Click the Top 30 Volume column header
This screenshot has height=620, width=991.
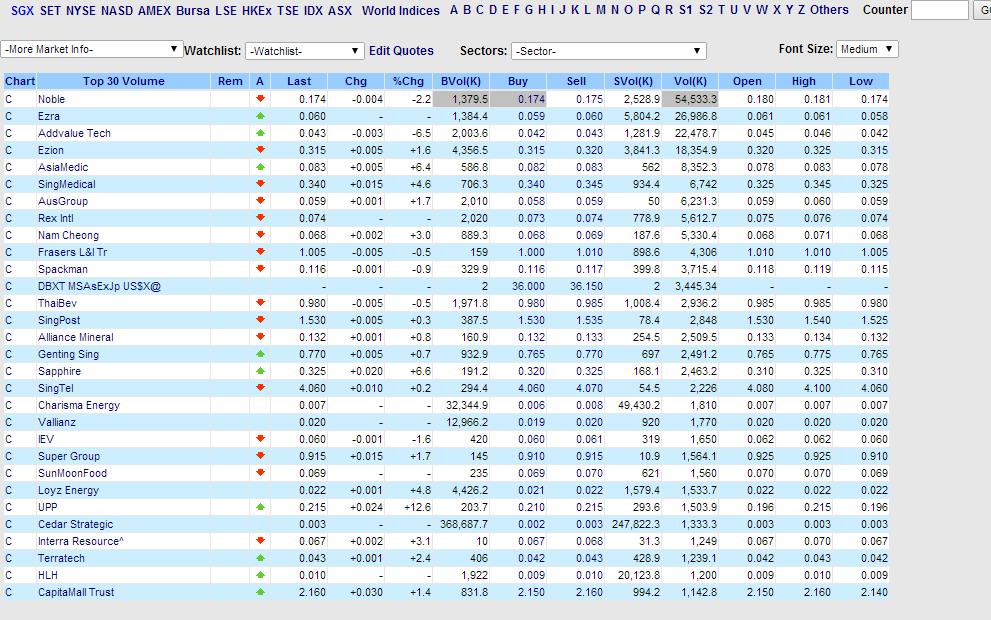click(123, 81)
